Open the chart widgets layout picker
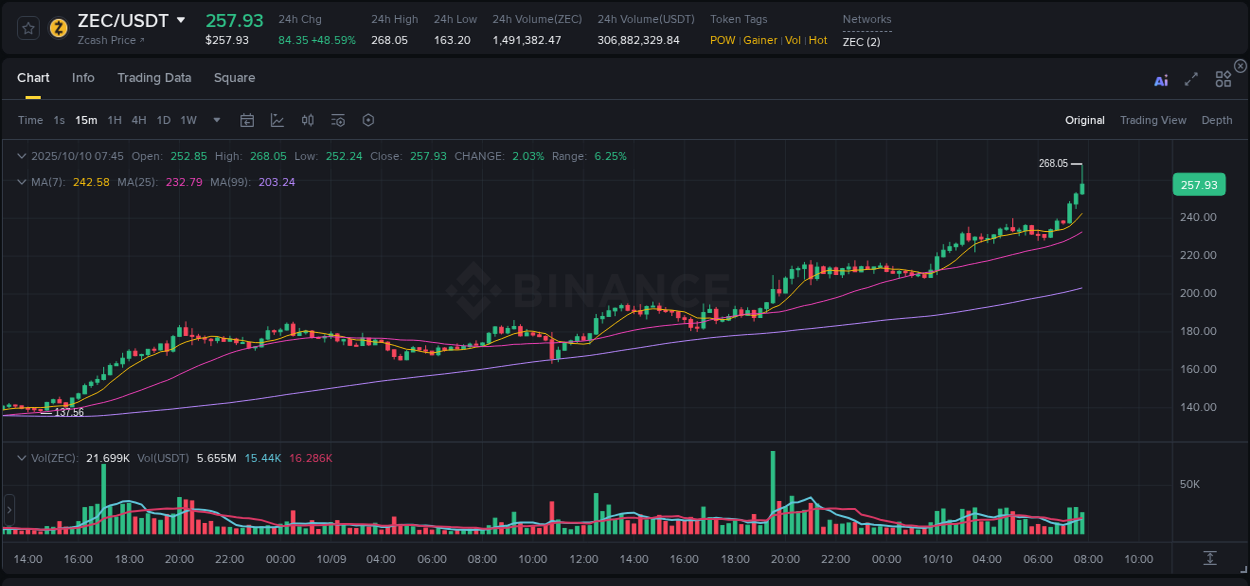The width and height of the screenshot is (1250, 586). coord(1223,79)
